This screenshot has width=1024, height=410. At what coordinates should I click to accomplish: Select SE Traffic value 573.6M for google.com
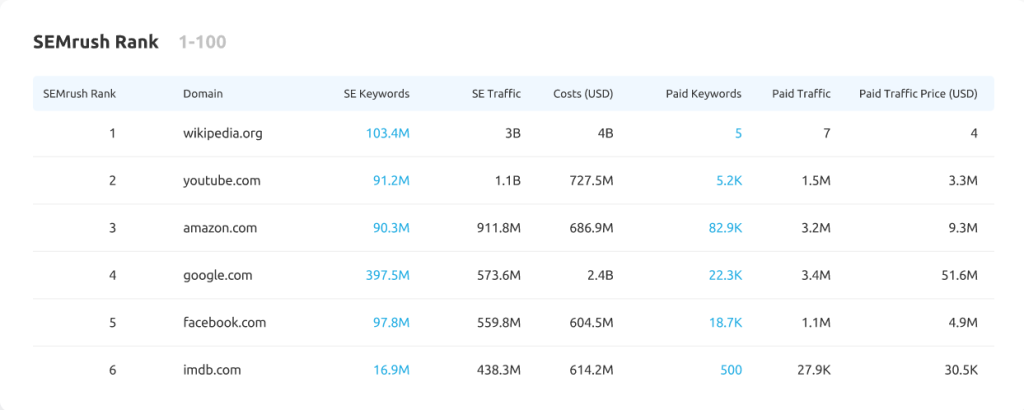pyautogui.click(x=500, y=276)
